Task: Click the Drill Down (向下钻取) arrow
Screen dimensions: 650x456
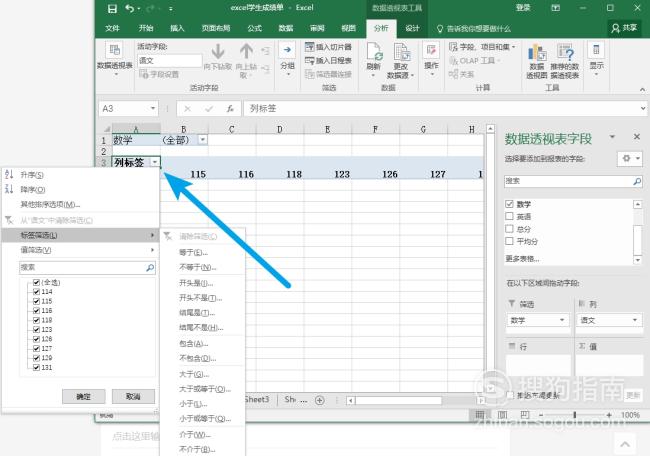Action: (x=218, y=52)
